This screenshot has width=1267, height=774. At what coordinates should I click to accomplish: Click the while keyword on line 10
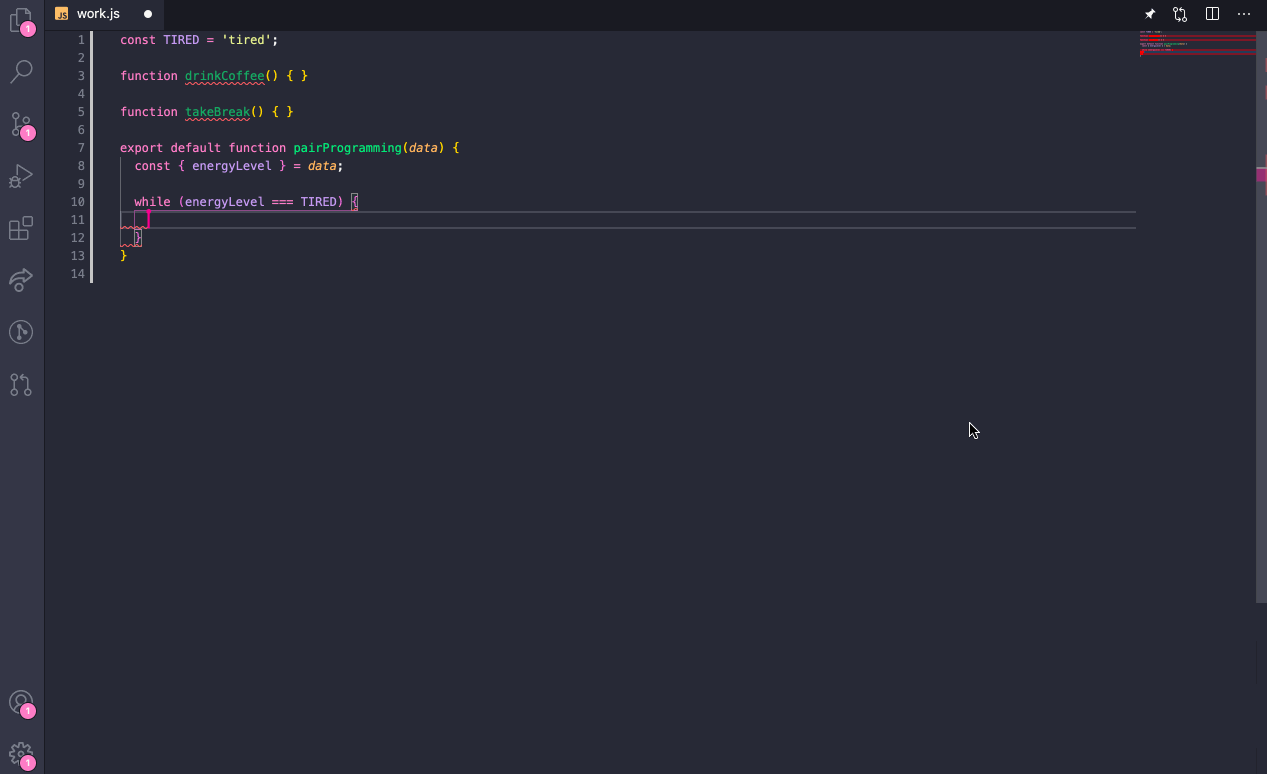[153, 202]
